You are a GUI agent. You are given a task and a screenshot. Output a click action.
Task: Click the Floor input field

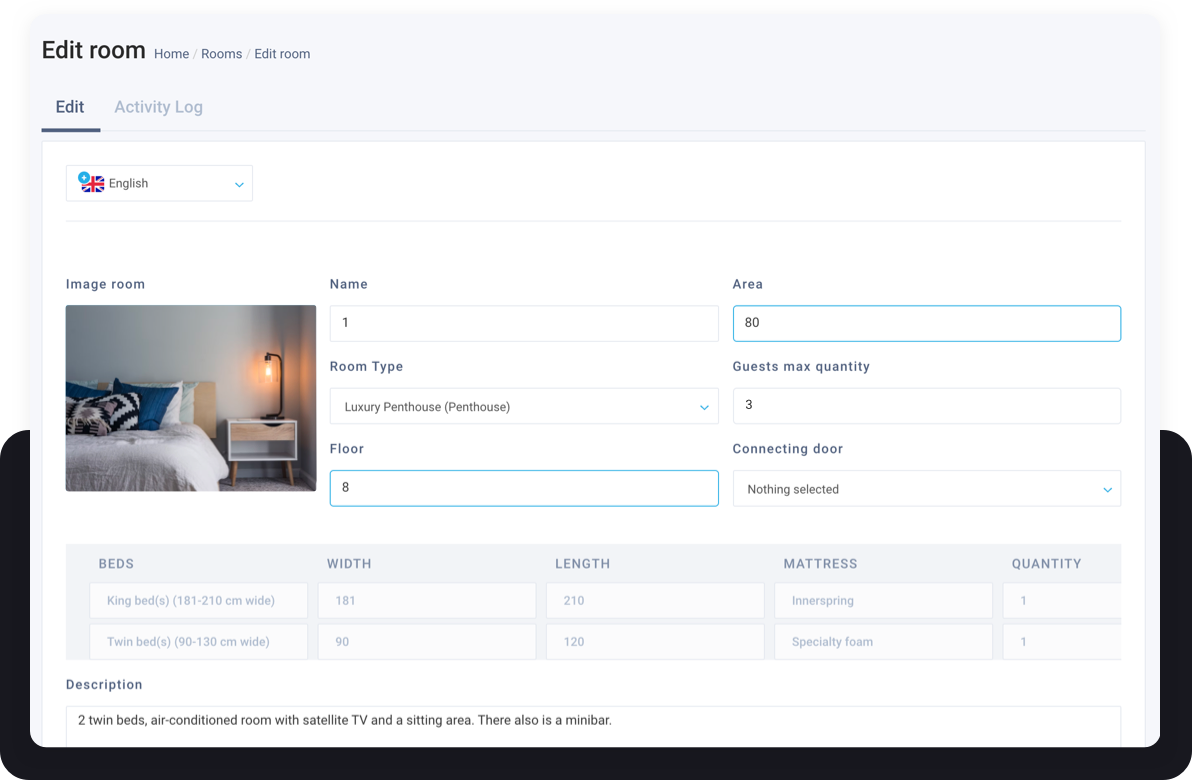[523, 488]
